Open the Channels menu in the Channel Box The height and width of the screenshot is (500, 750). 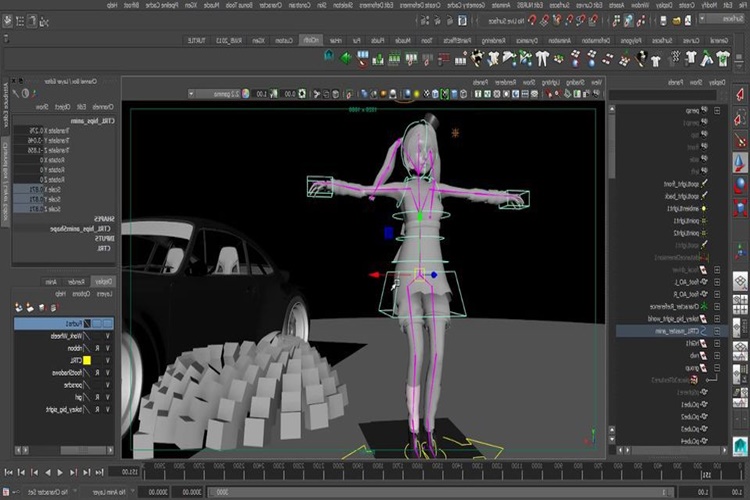[103, 107]
